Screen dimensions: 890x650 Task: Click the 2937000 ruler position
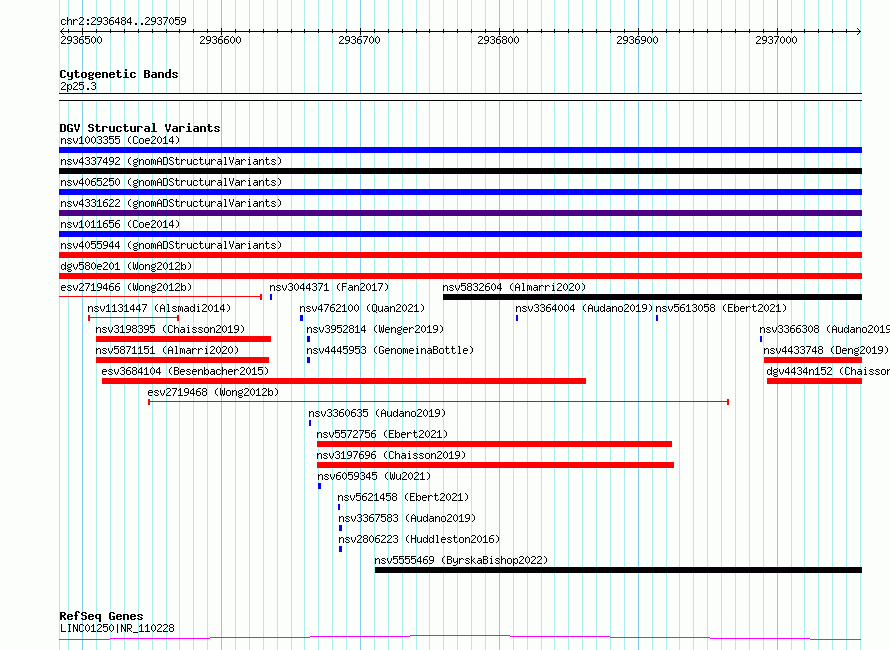point(776,40)
